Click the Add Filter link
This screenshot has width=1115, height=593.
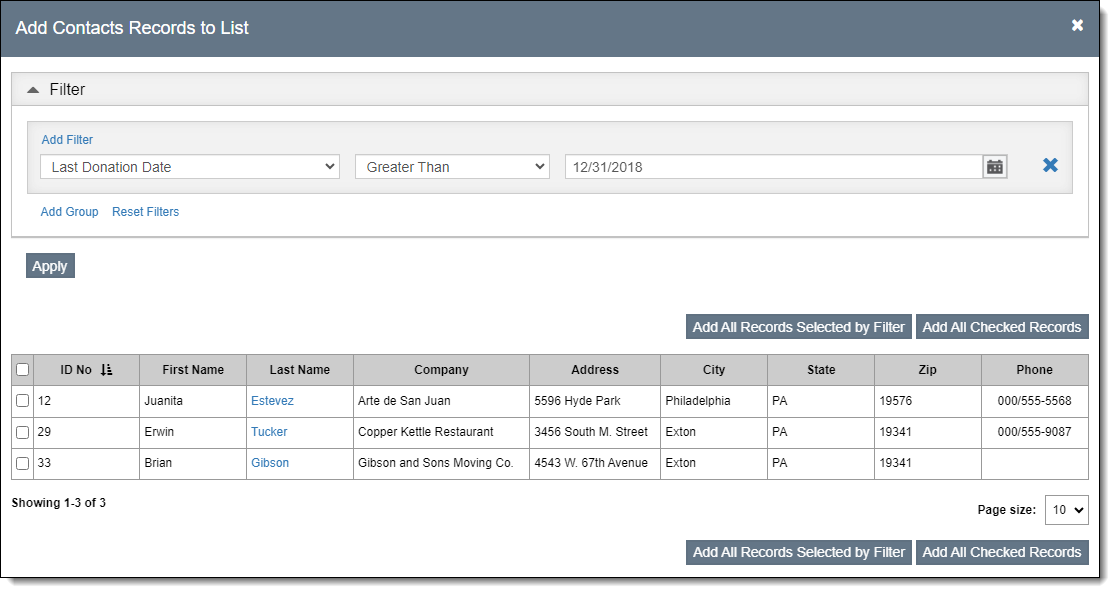pos(67,140)
